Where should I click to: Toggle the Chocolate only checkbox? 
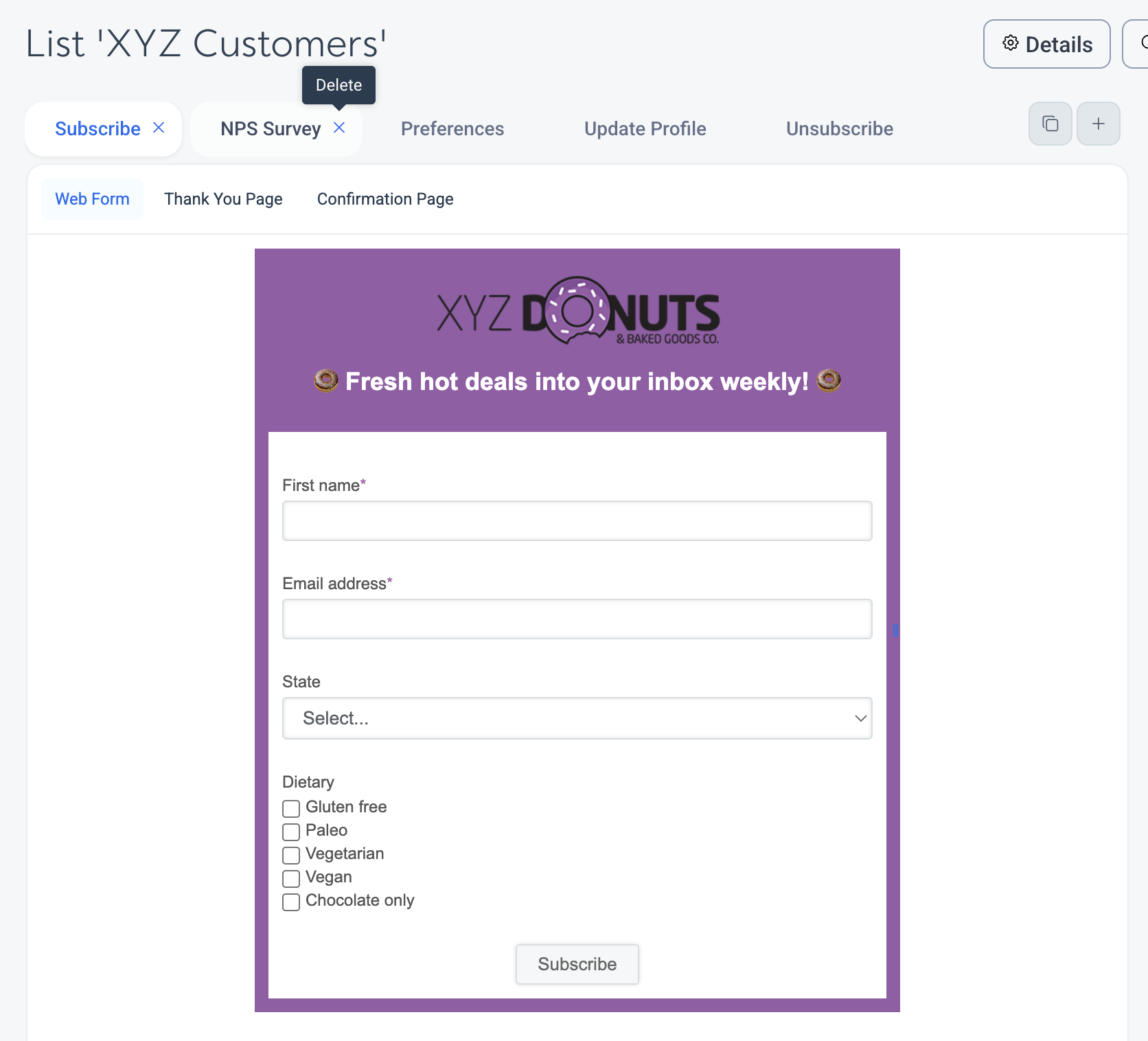point(291,902)
